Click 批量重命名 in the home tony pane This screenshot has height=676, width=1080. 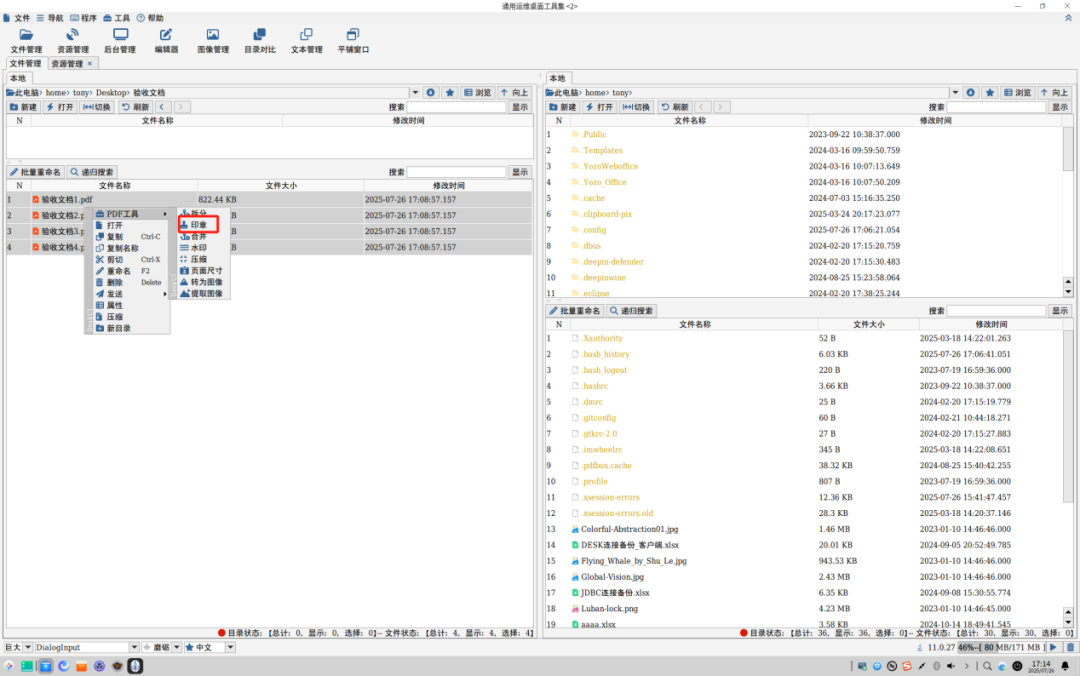(x=575, y=311)
